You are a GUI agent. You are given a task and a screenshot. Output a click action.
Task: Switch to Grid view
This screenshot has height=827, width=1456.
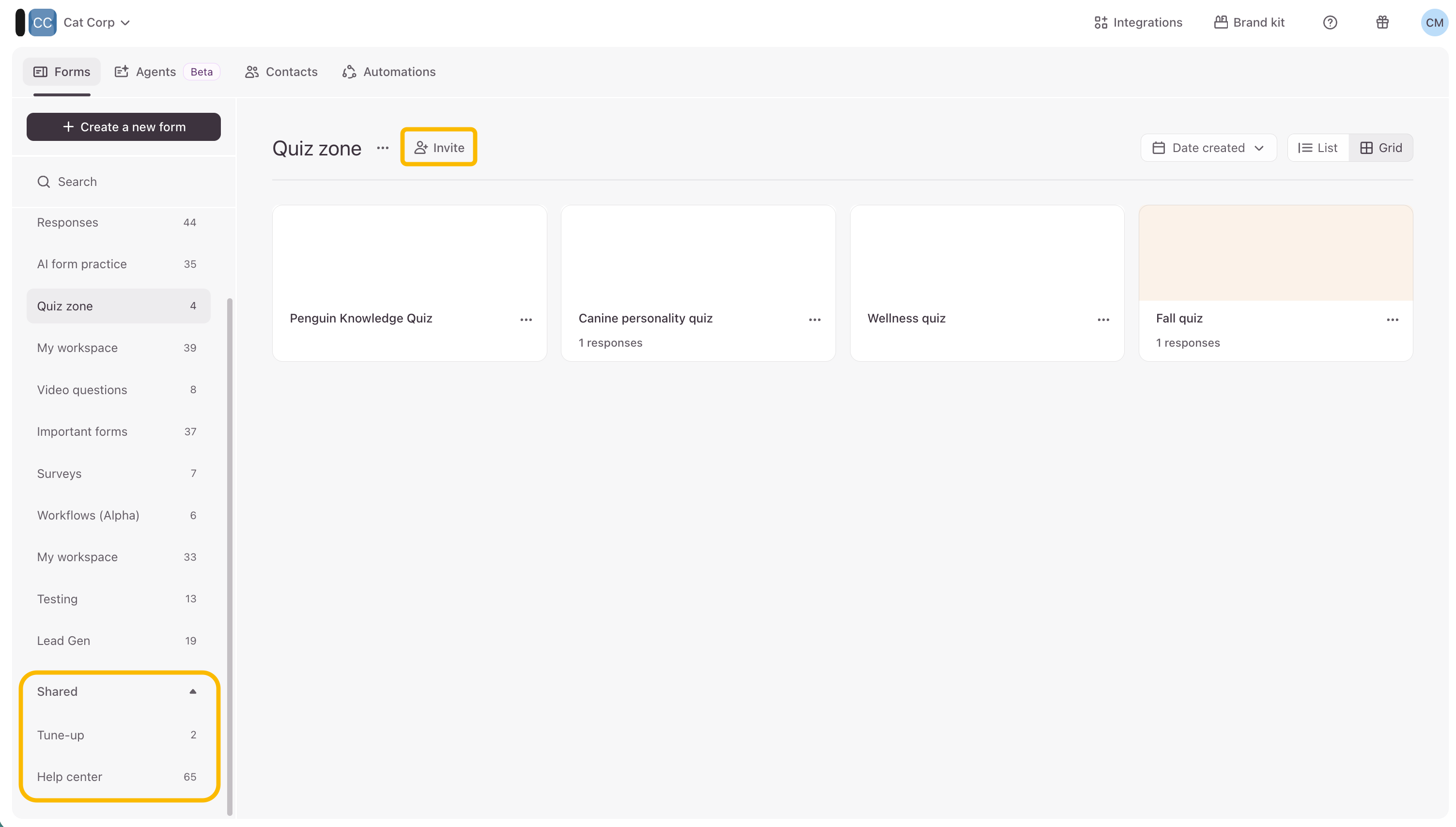1380,148
